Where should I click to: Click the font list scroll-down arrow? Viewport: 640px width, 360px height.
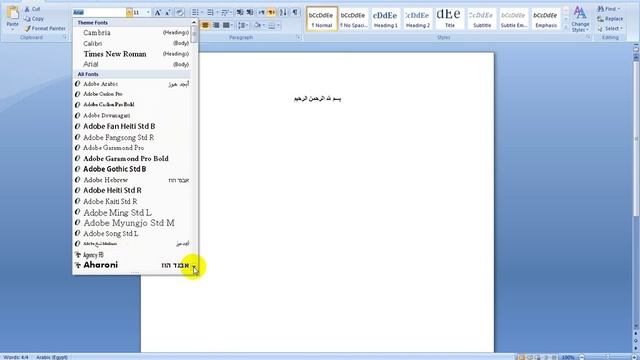(x=194, y=268)
